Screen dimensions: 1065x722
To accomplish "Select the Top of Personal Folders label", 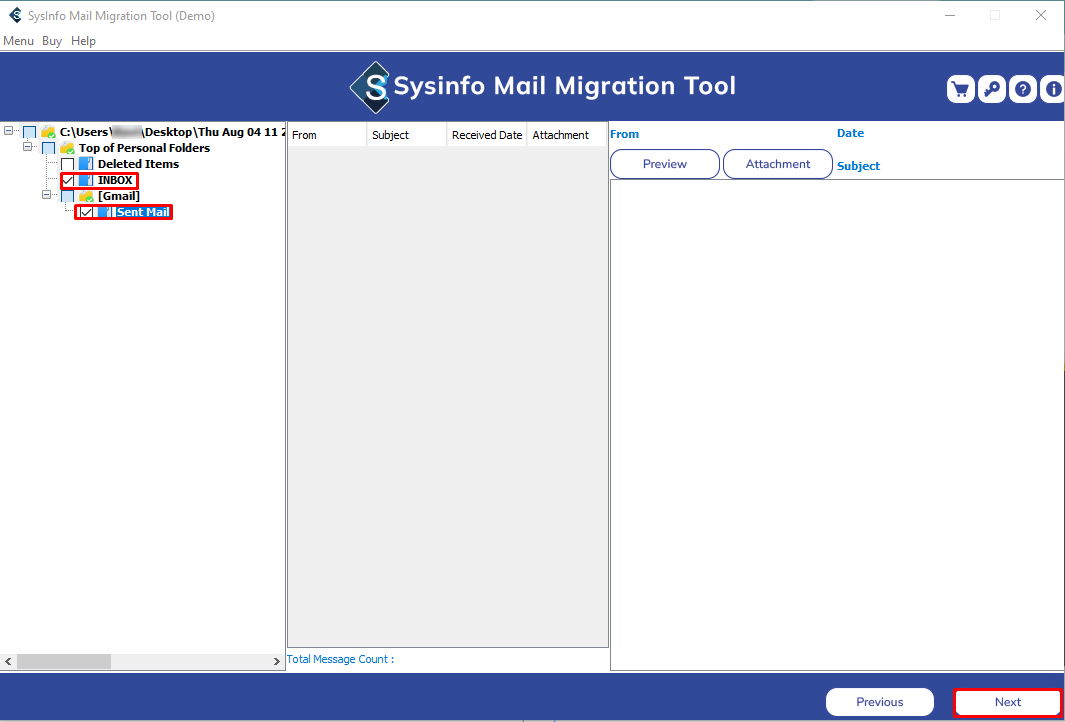I will pyautogui.click(x=145, y=147).
